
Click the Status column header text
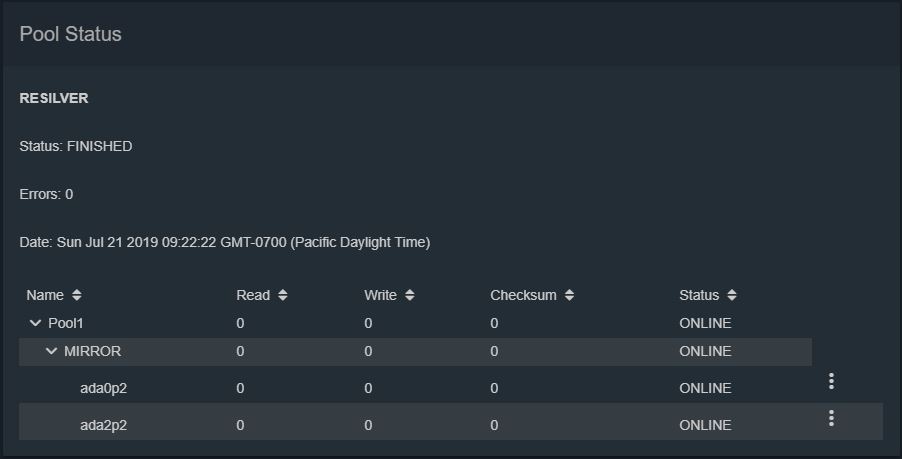[699, 295]
